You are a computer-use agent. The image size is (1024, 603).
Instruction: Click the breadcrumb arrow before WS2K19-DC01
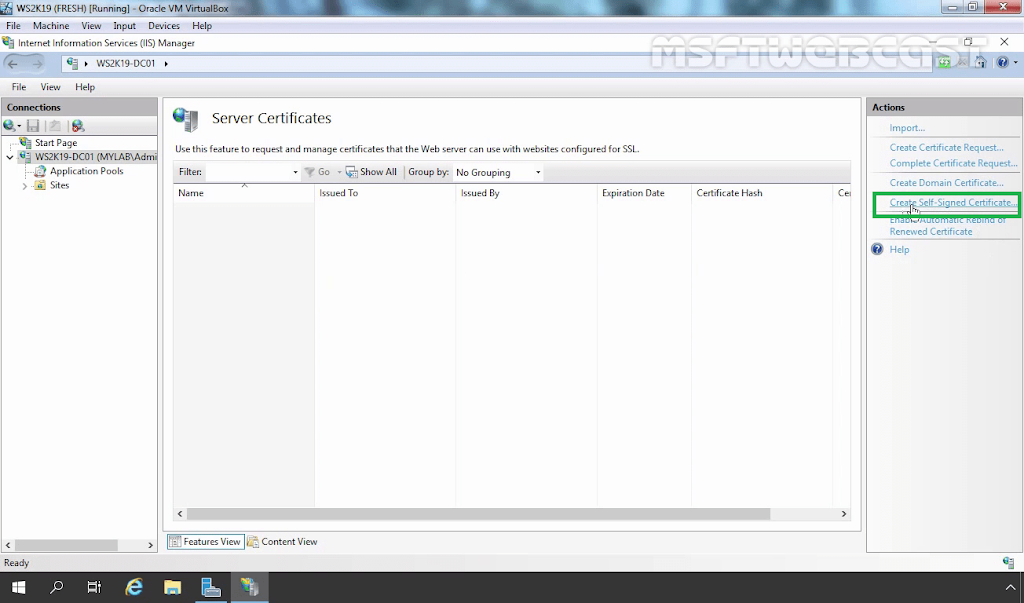pyautogui.click(x=86, y=63)
